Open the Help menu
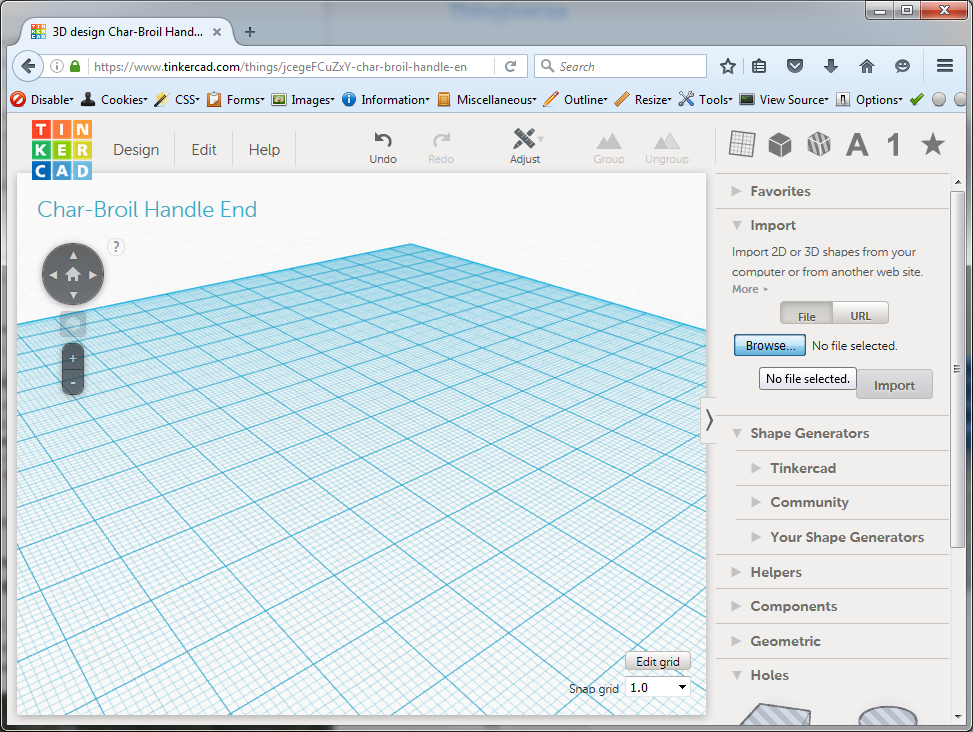This screenshot has height=732, width=973. (264, 150)
